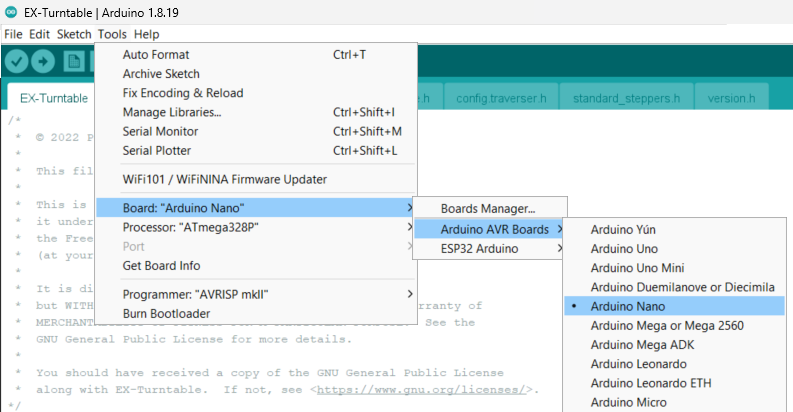Image resolution: width=793 pixels, height=412 pixels.
Task: Click the New sketch page icon
Action: tap(73, 61)
